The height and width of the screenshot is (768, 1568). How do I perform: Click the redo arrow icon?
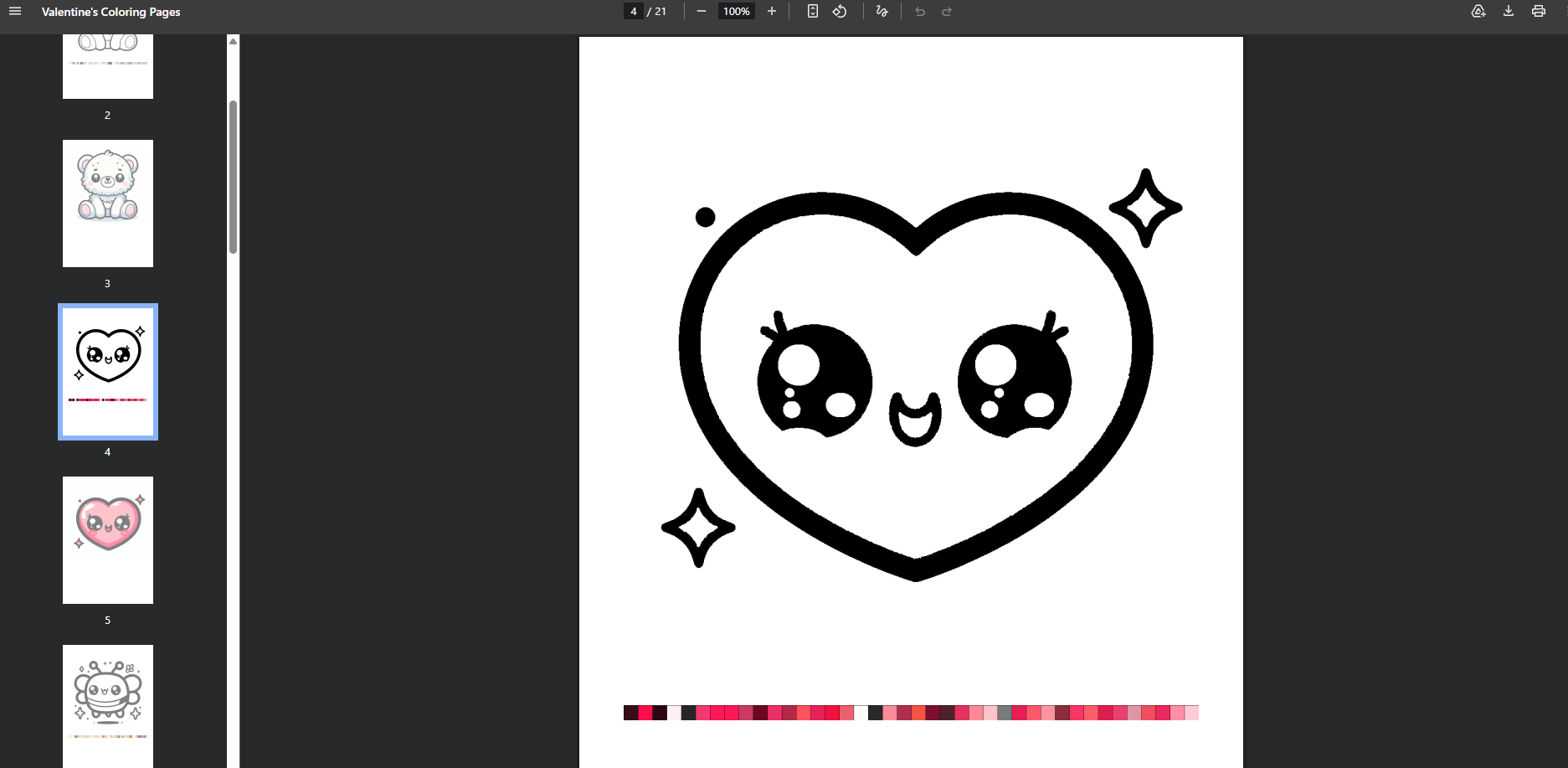tap(947, 12)
